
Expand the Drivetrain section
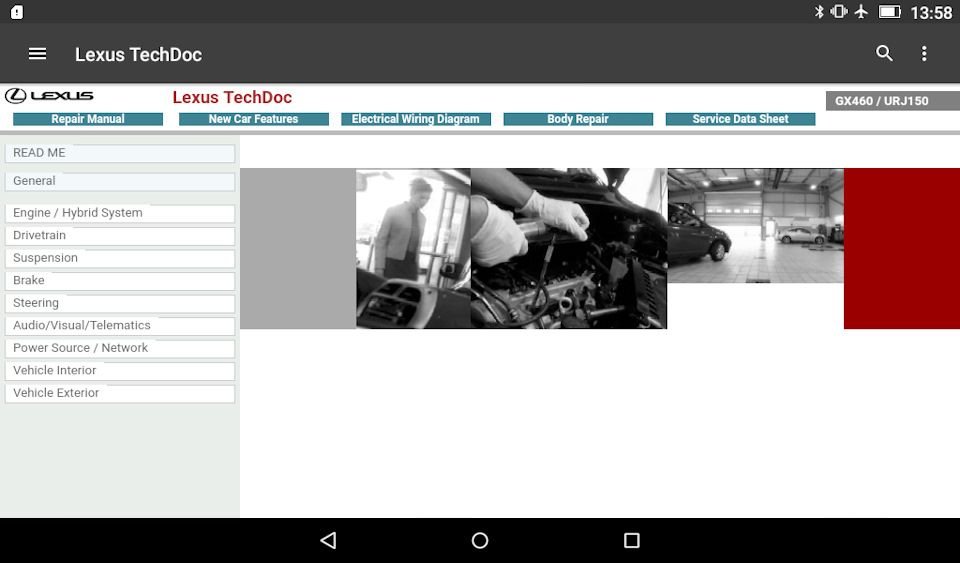pyautogui.click(x=120, y=236)
